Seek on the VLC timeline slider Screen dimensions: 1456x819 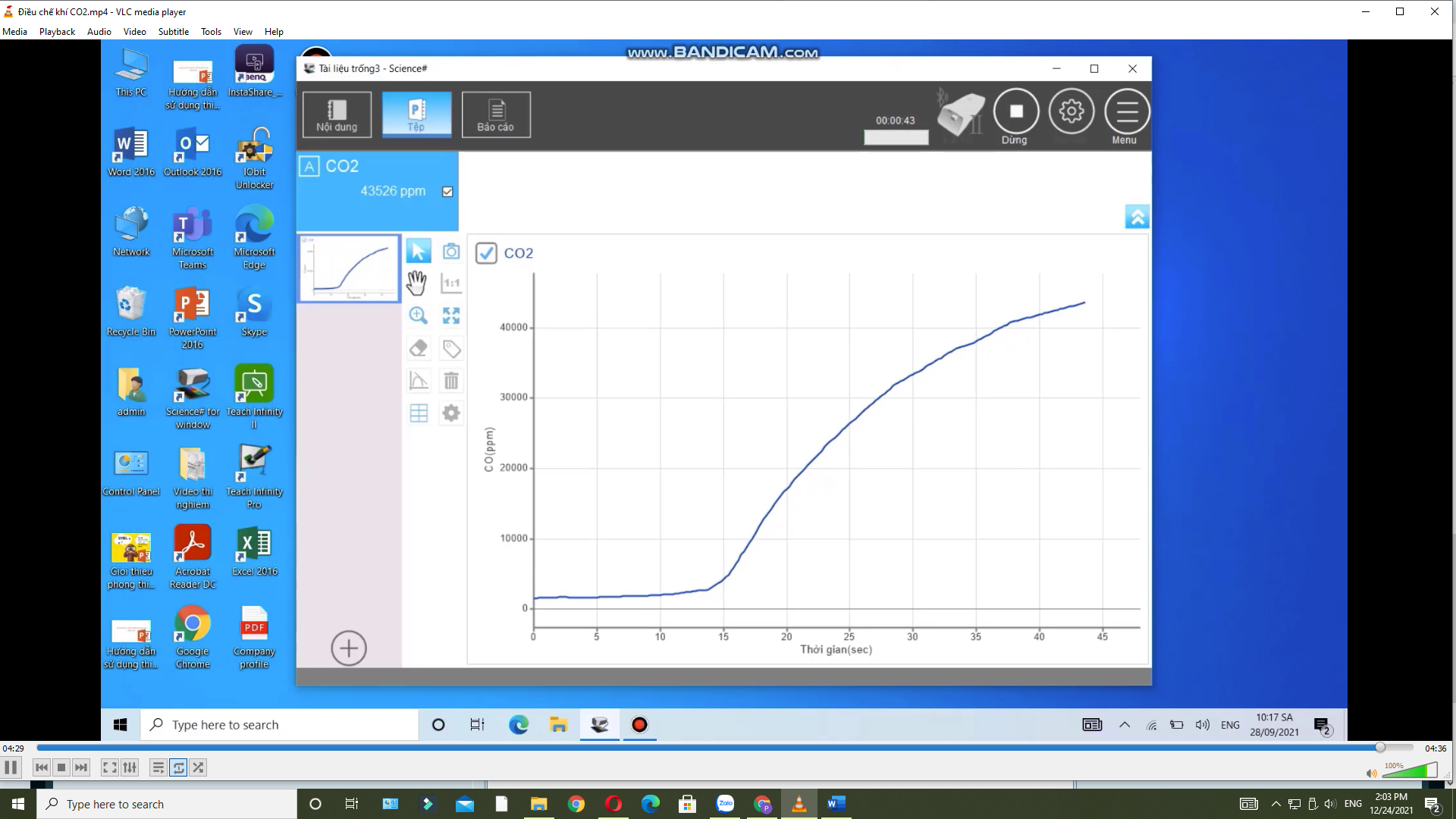click(725, 748)
